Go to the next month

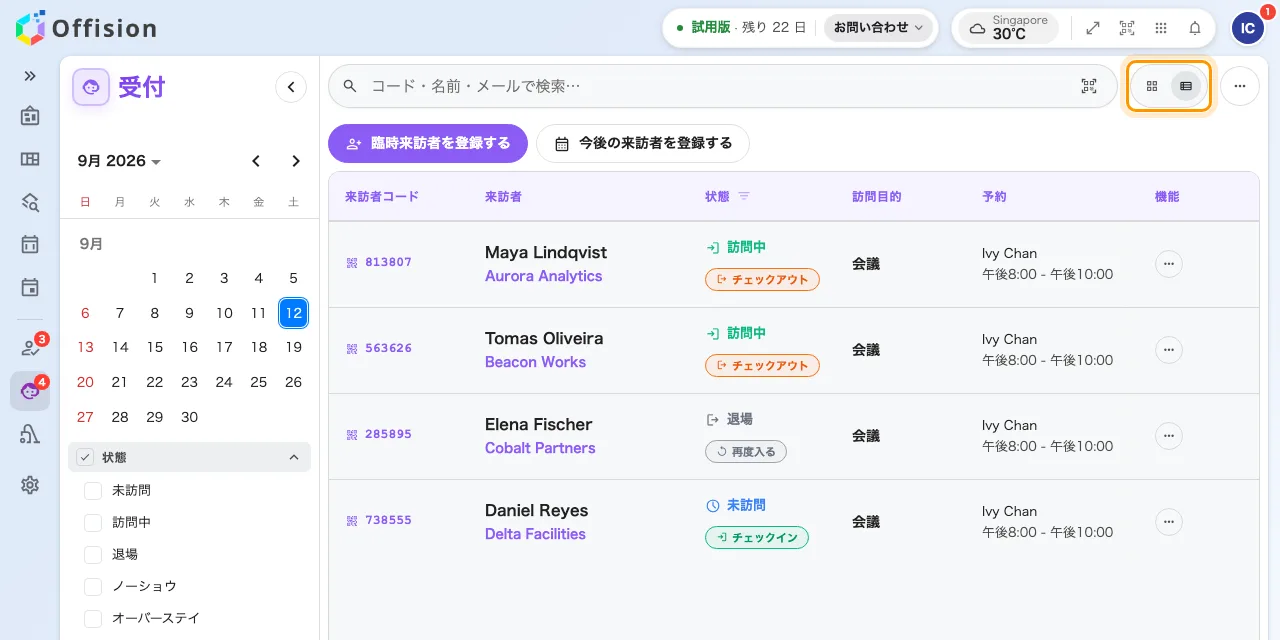[x=295, y=161]
